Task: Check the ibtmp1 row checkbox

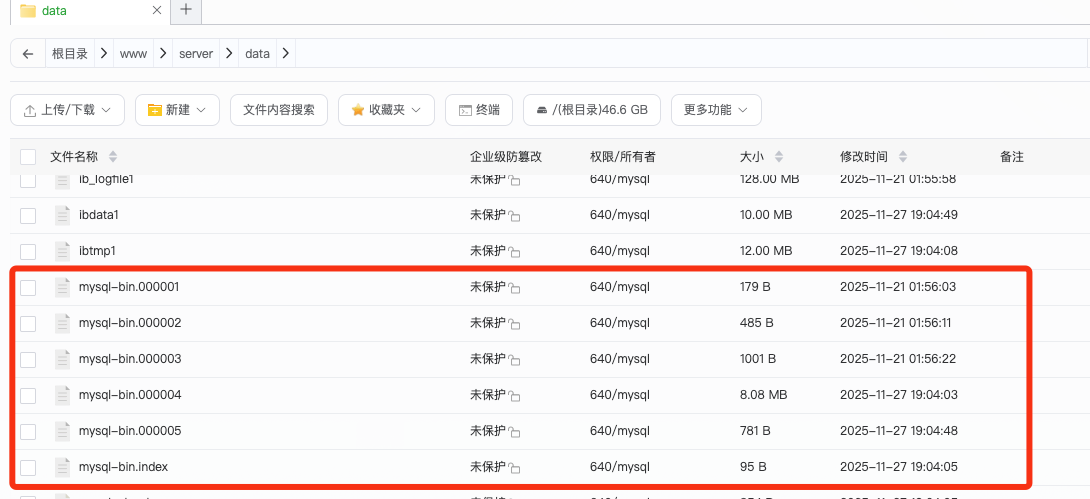Action: click(28, 251)
